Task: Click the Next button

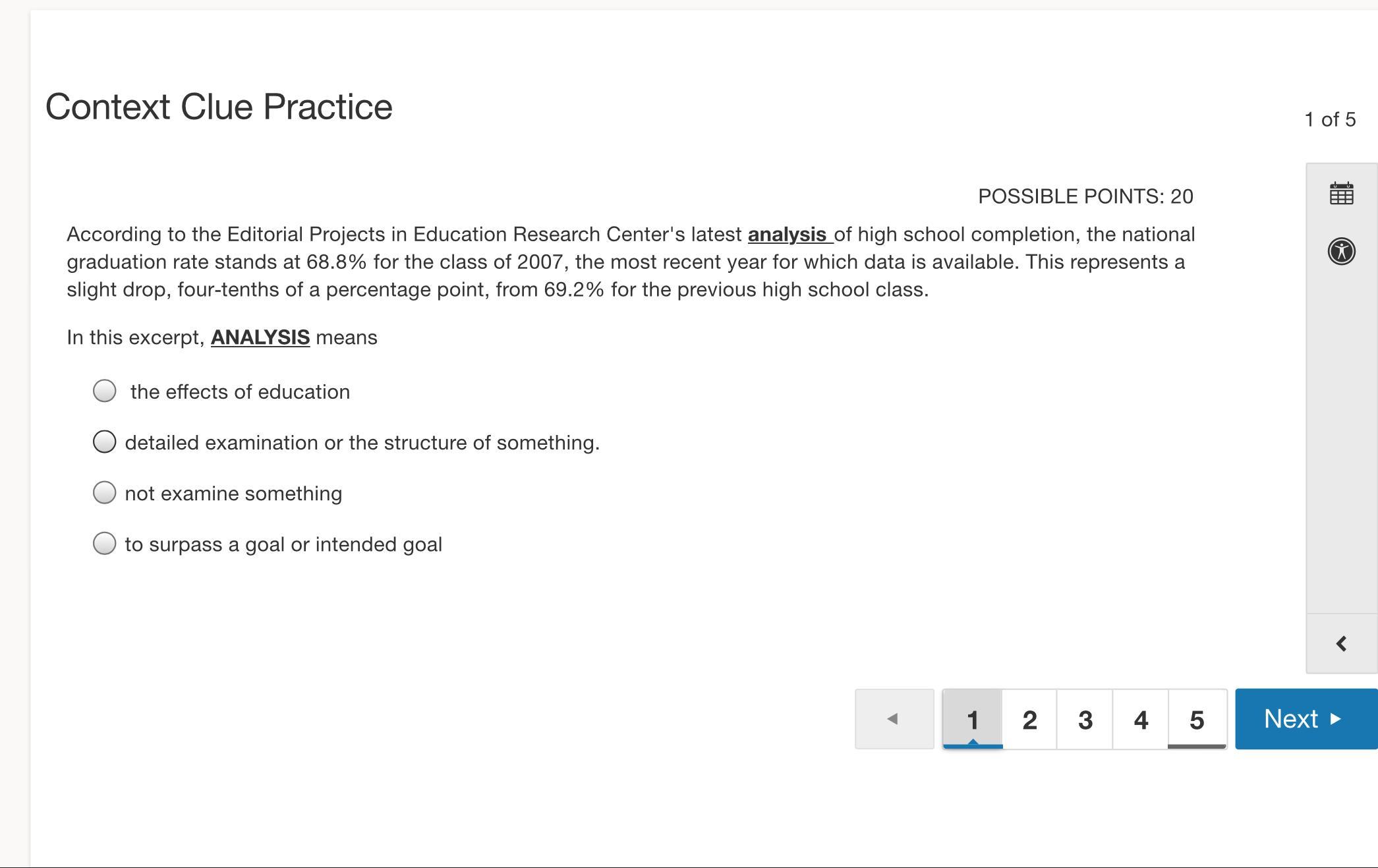Action: click(1305, 718)
